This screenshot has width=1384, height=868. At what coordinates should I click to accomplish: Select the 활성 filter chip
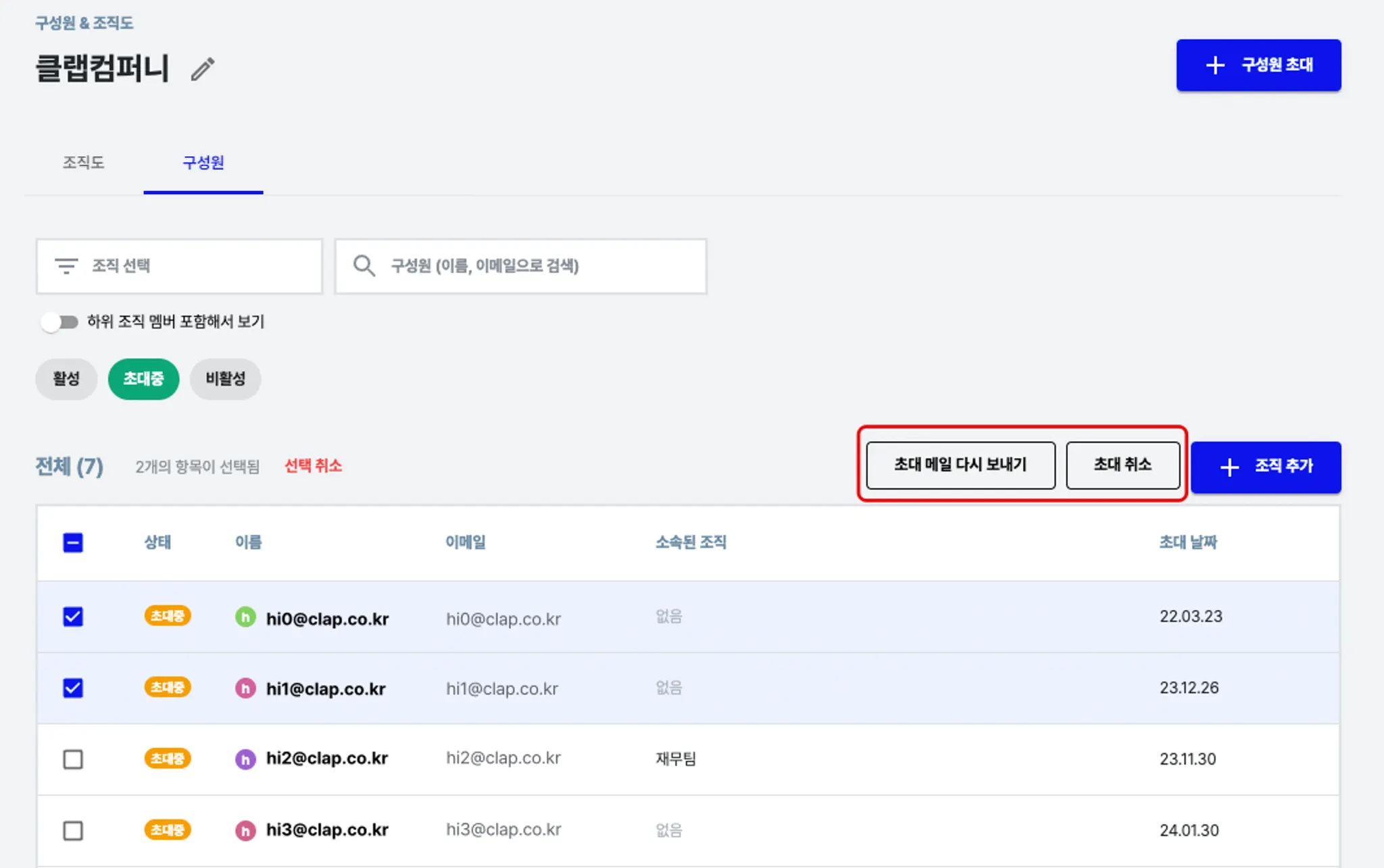pyautogui.click(x=66, y=379)
